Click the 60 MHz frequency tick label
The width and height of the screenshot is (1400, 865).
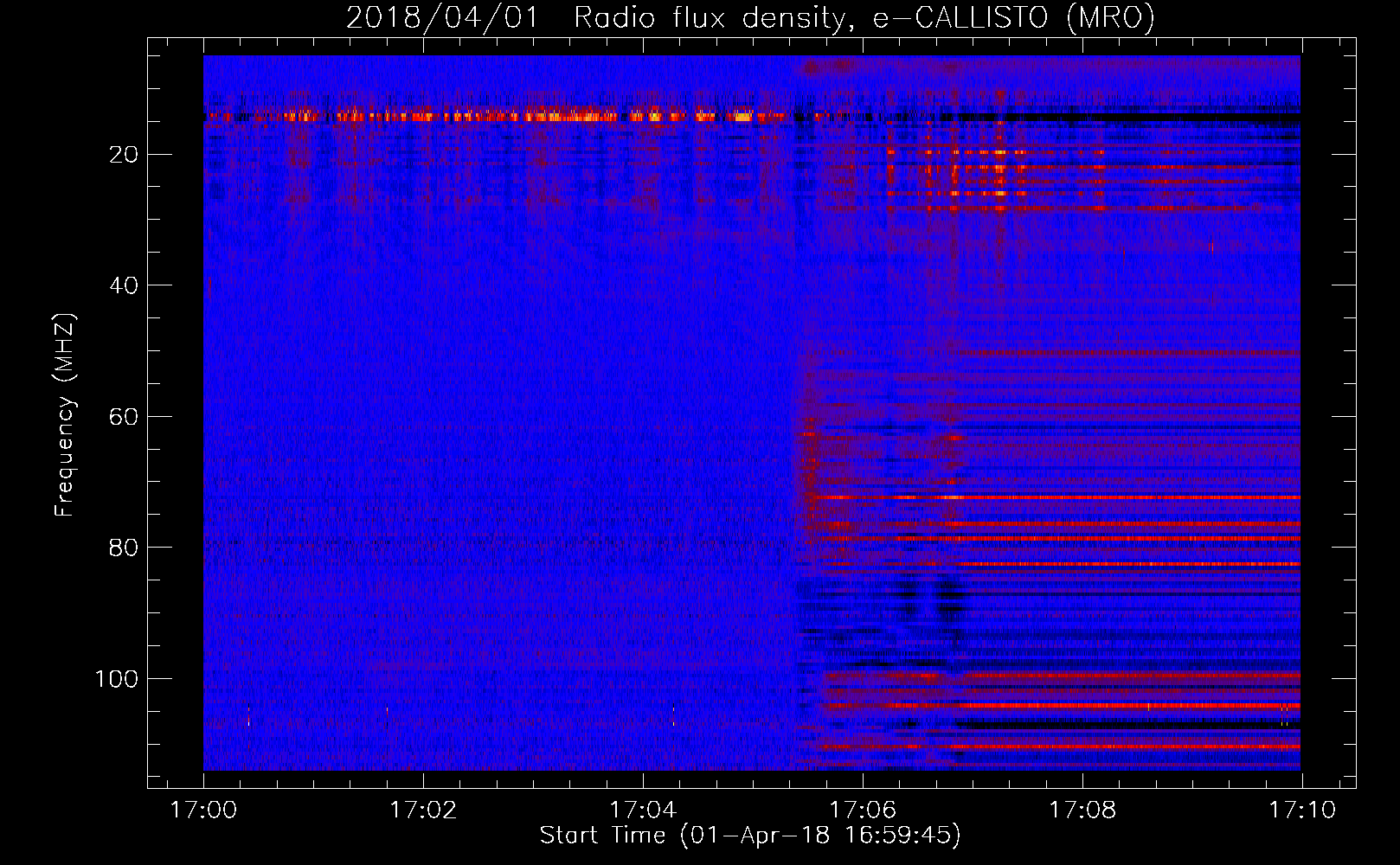pyautogui.click(x=125, y=417)
